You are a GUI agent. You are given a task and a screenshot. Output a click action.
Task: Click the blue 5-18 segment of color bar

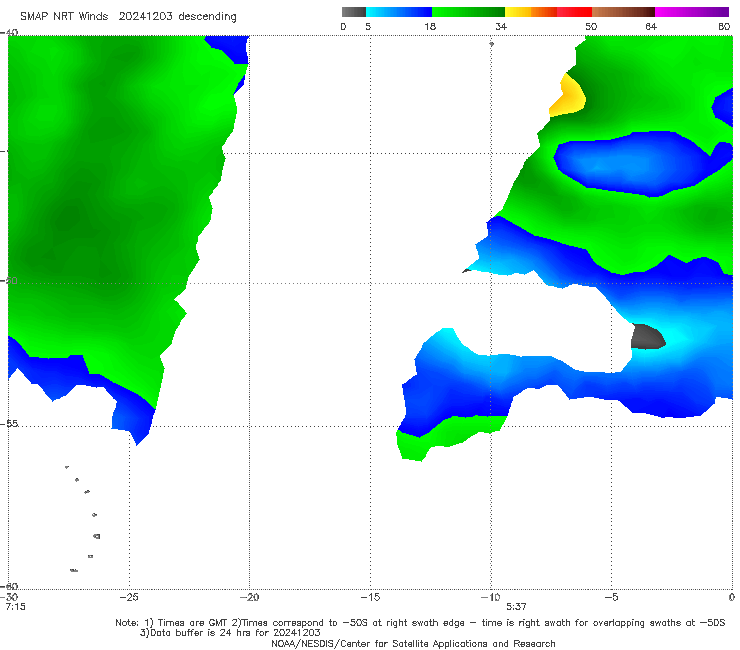coord(399,12)
